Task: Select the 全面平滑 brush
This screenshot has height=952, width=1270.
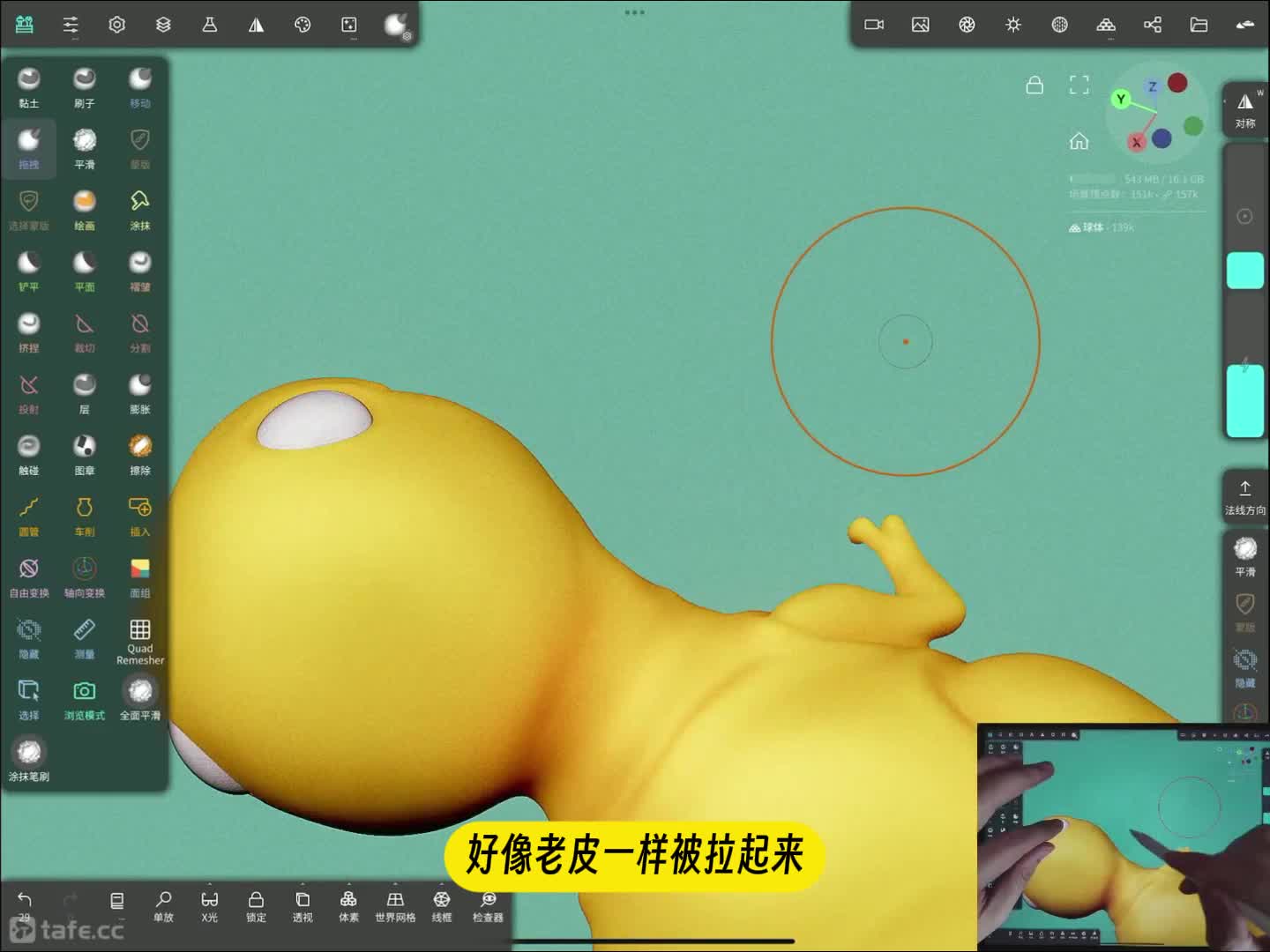Action: pos(140,699)
